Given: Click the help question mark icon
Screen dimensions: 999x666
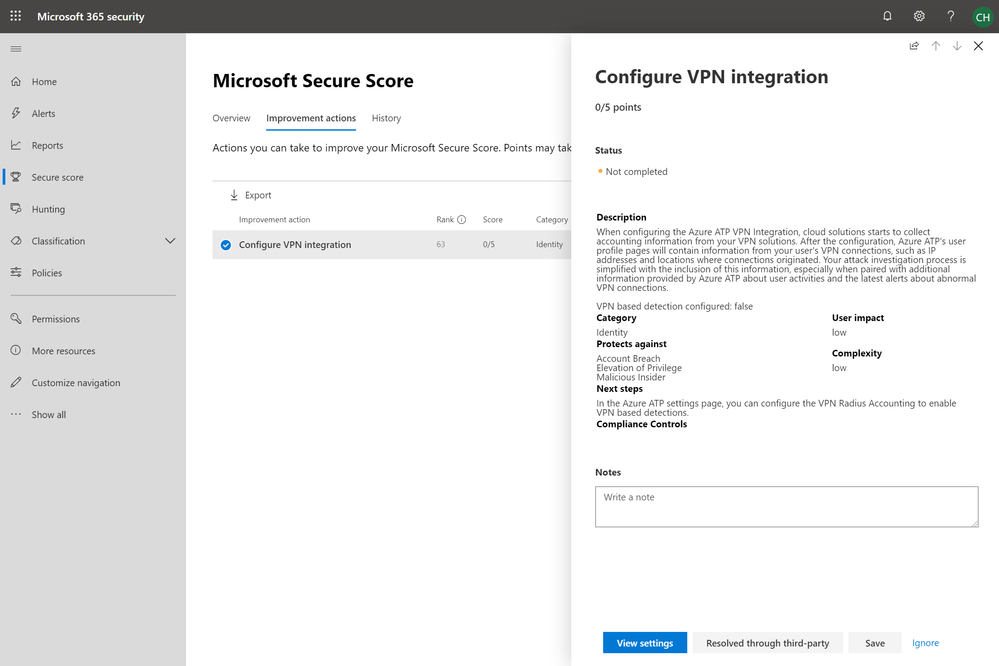Looking at the screenshot, I should pos(950,16).
